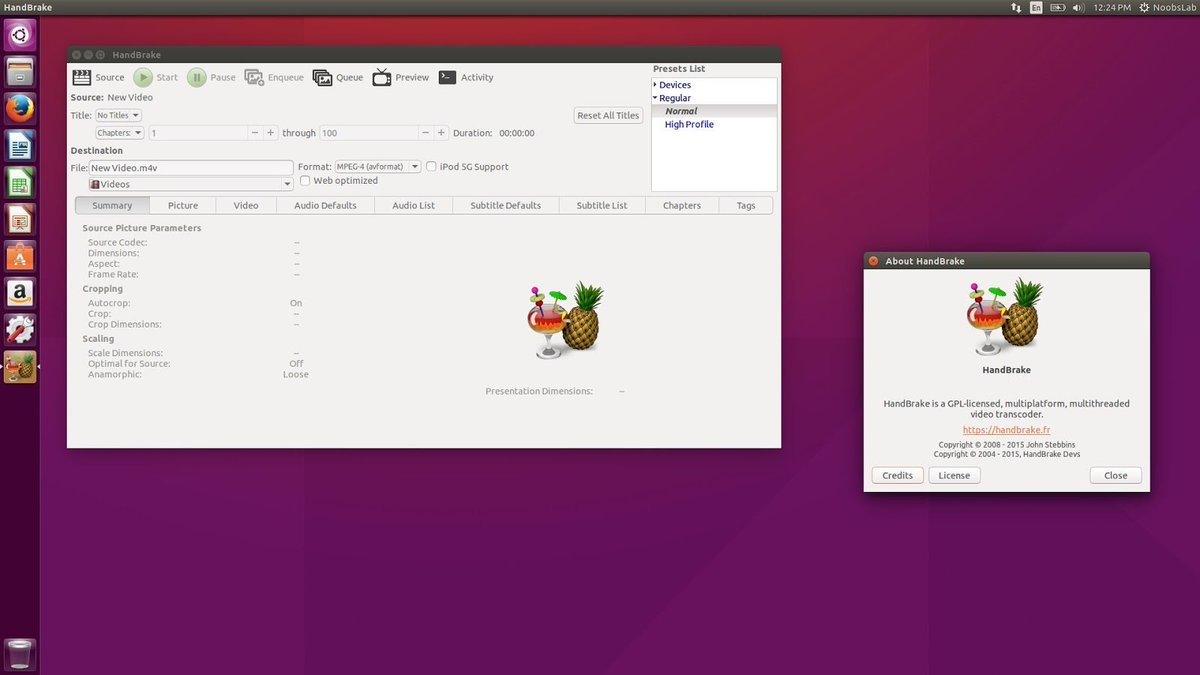Decrease the start chapter value
This screenshot has width=1200, height=675.
[x=255, y=133]
